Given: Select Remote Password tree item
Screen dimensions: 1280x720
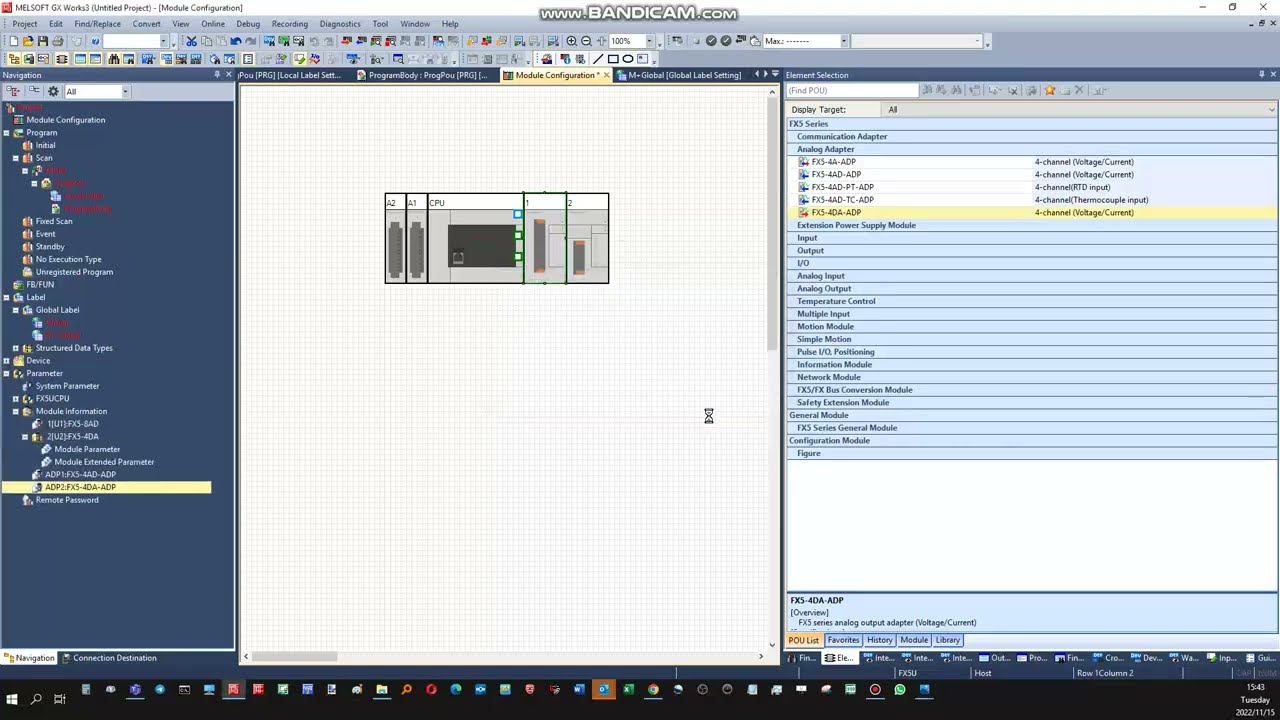Looking at the screenshot, I should pyautogui.click(x=67, y=500).
